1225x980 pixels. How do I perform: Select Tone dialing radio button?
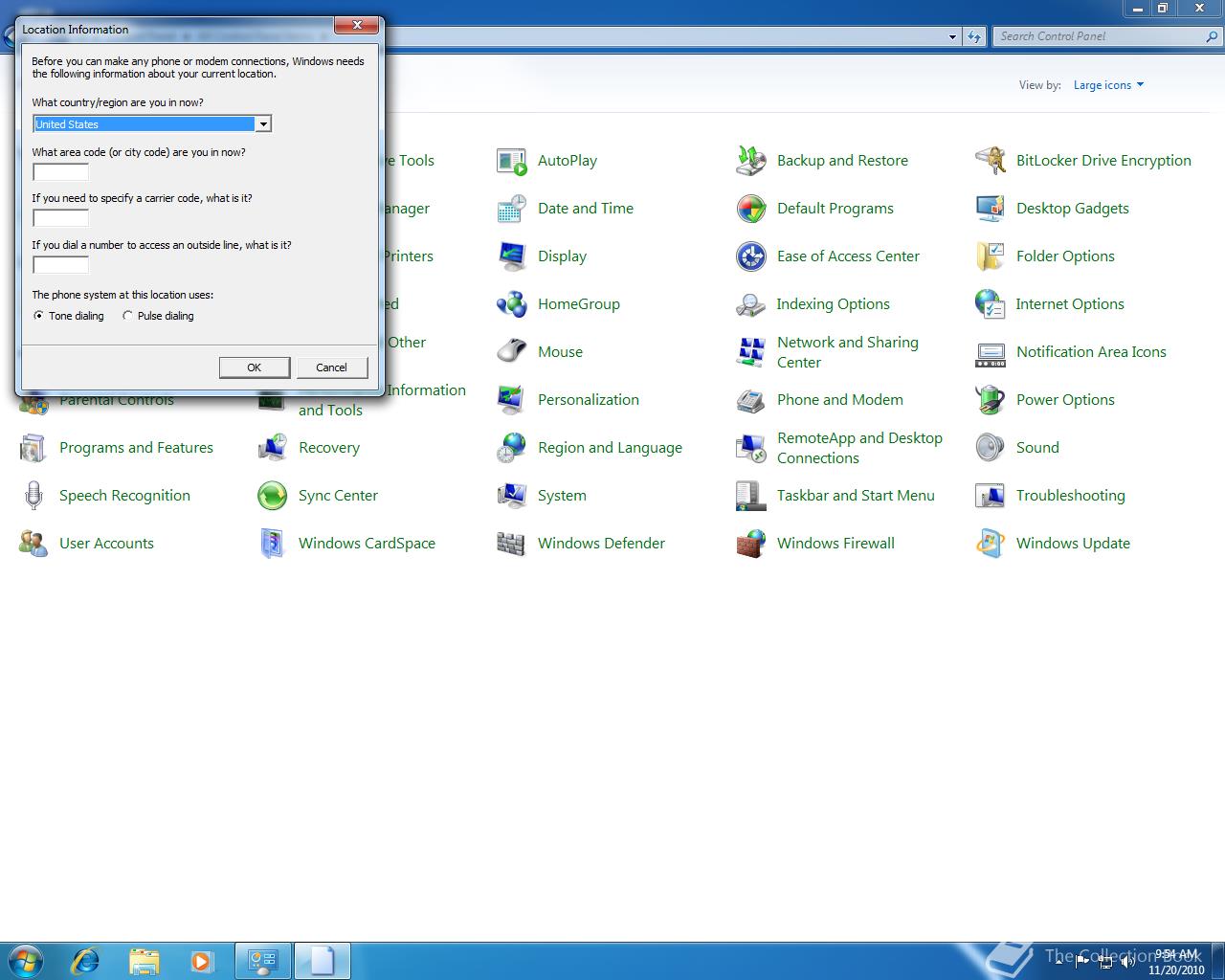[x=38, y=316]
